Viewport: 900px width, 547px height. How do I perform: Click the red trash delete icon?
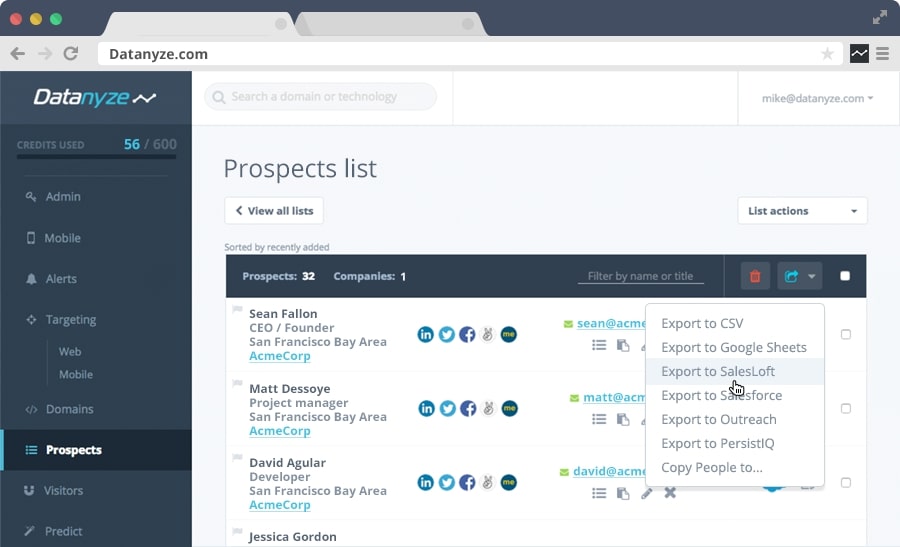[x=755, y=276]
